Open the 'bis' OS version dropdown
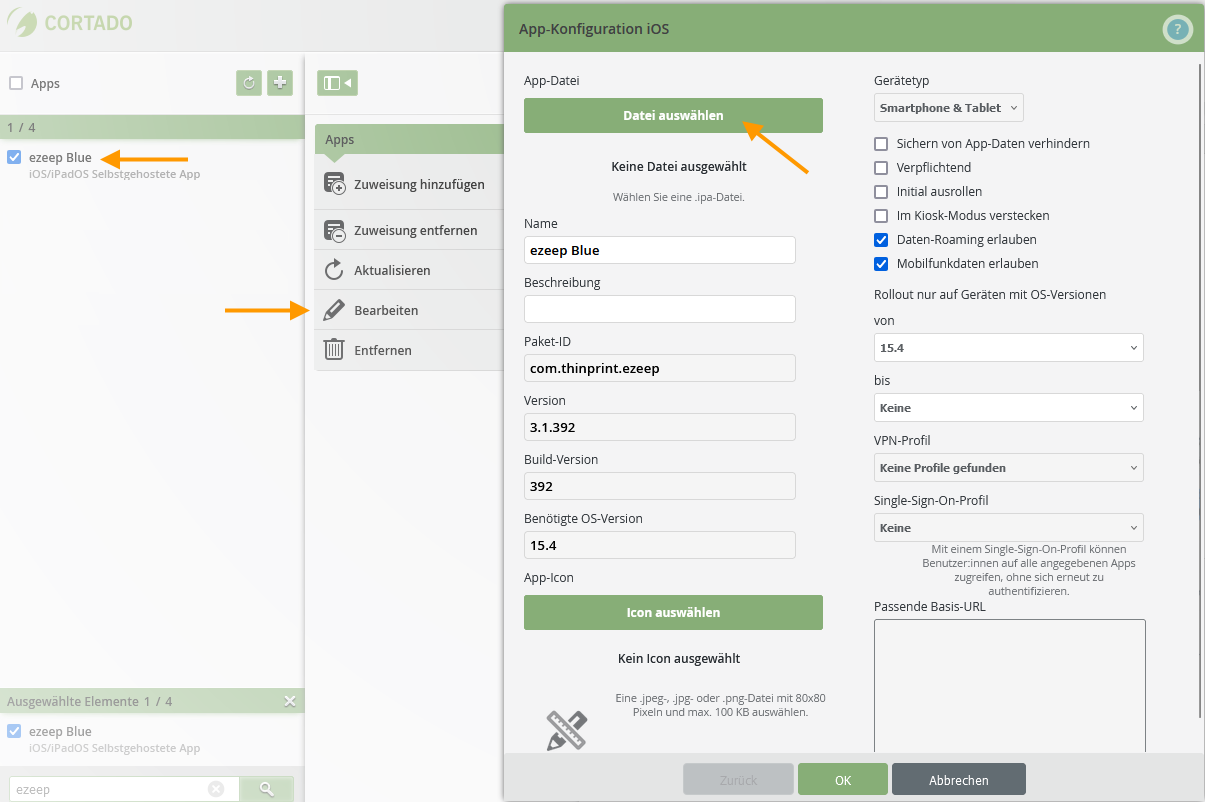Image resolution: width=1205 pixels, height=802 pixels. (x=1009, y=408)
